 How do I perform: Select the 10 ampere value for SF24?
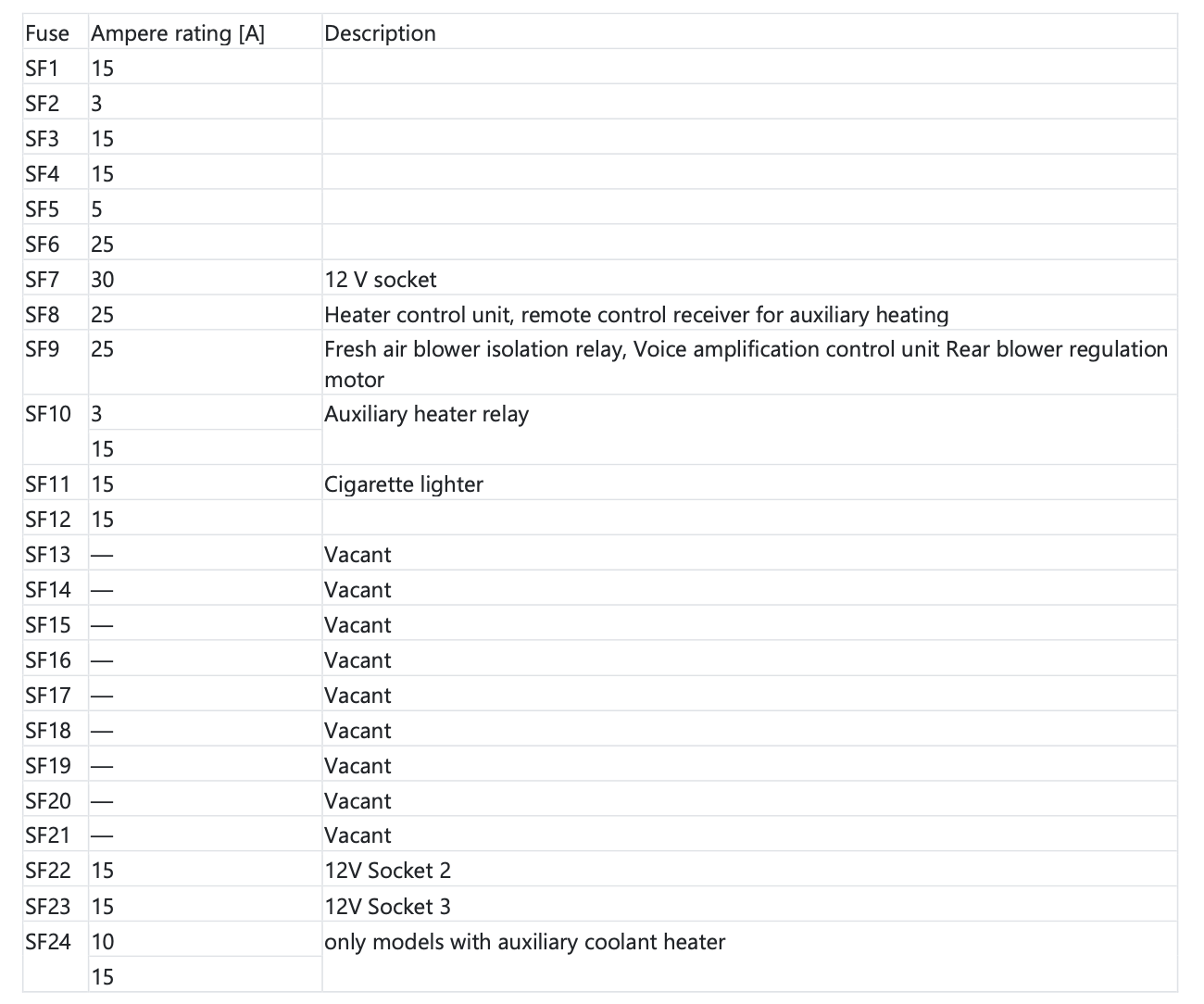[103, 942]
